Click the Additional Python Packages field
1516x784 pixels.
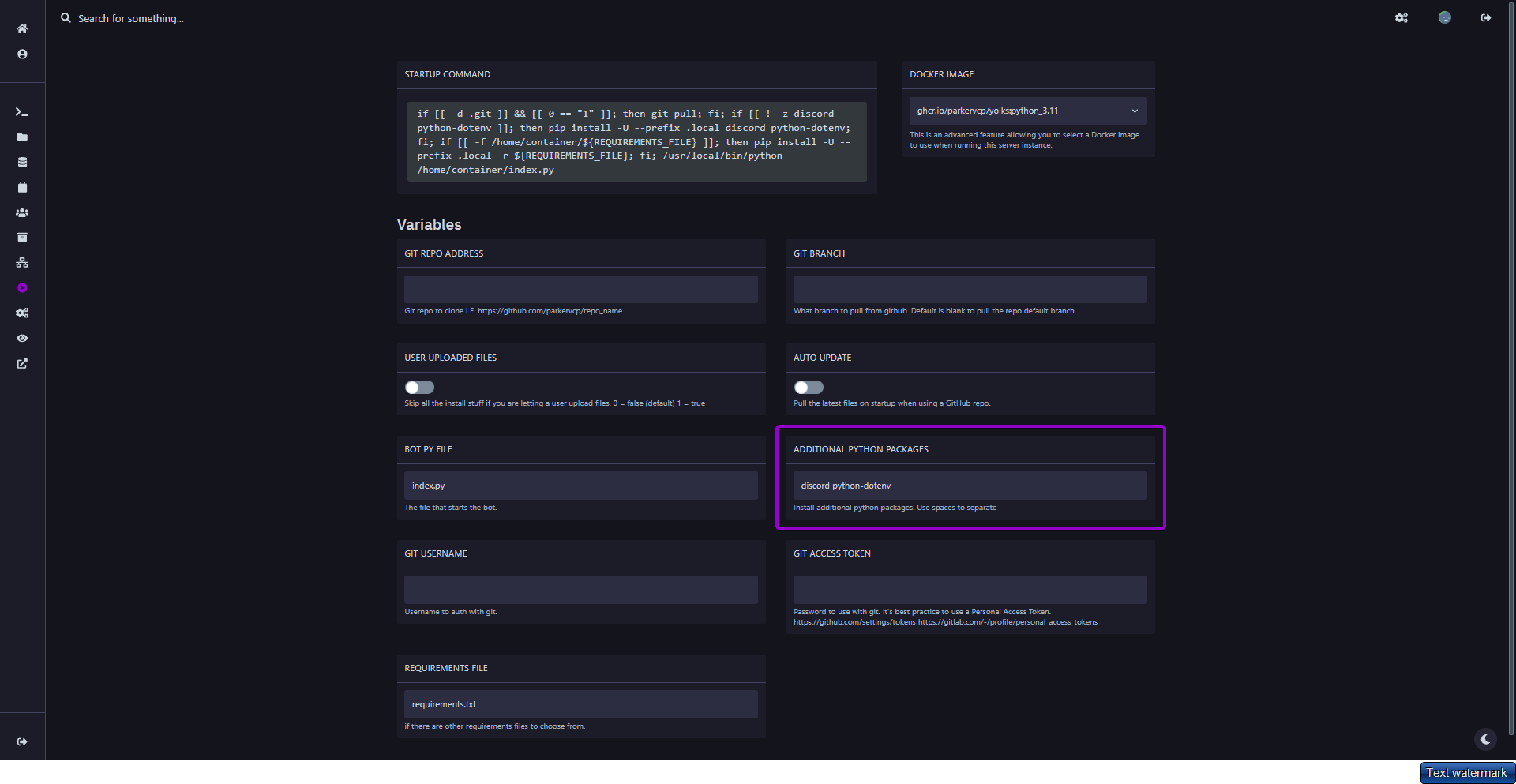click(x=970, y=486)
